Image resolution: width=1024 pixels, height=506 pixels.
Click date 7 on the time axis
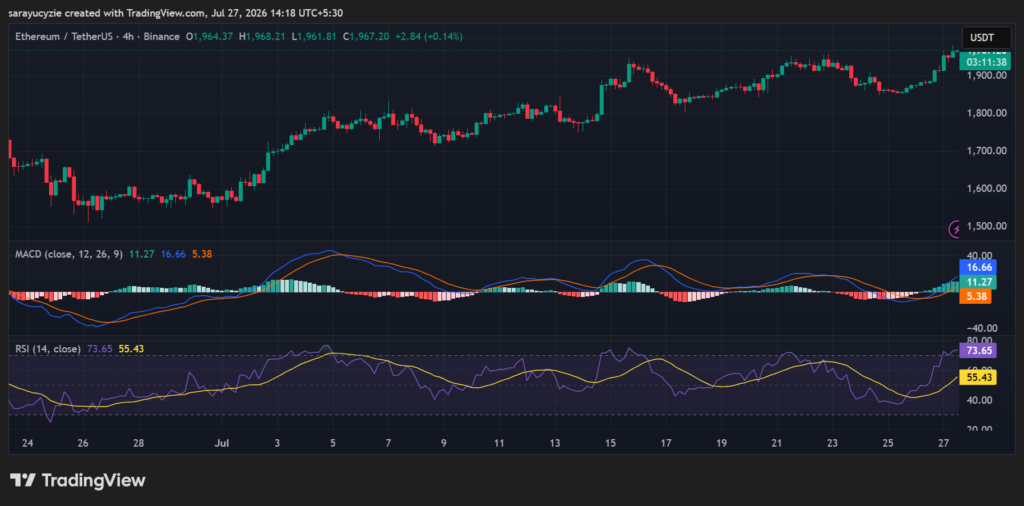click(x=389, y=443)
